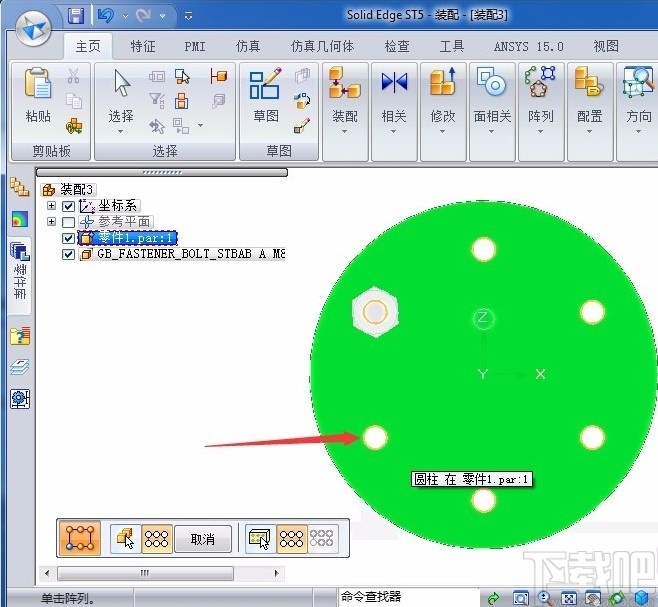658x607 pixels.
Task: Switch to the ANSYS 15.0 ribbon tab
Action: tap(529, 46)
